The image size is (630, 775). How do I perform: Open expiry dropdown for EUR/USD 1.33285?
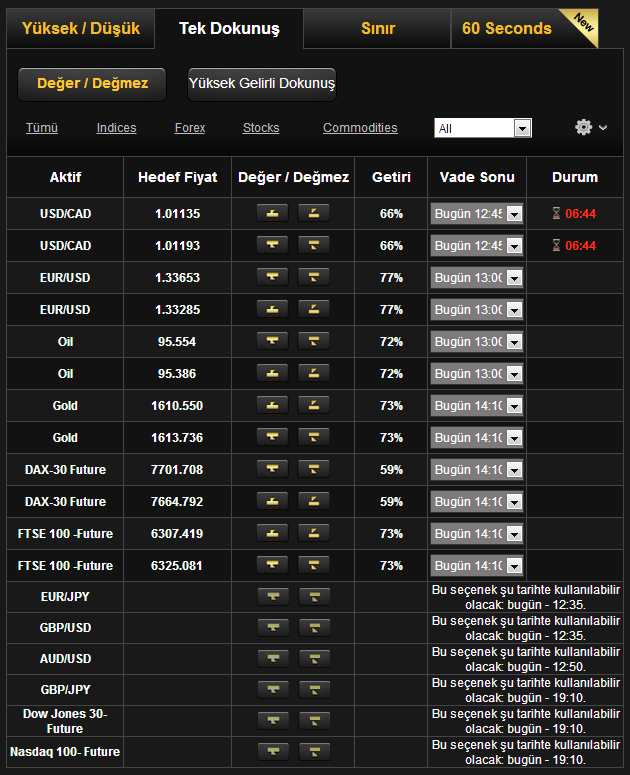[476, 309]
